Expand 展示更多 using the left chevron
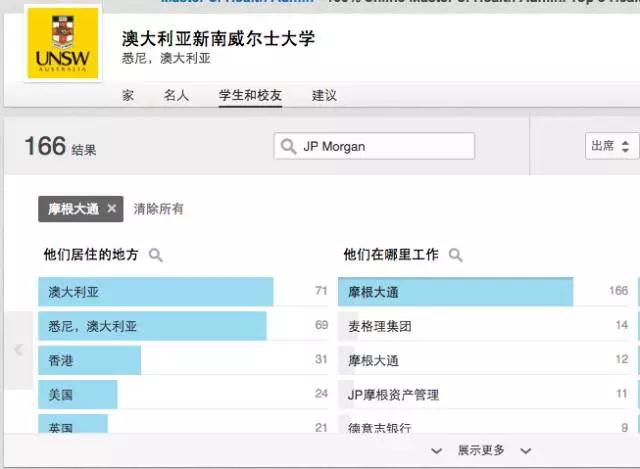The height and width of the screenshot is (469, 640). (x=436, y=452)
